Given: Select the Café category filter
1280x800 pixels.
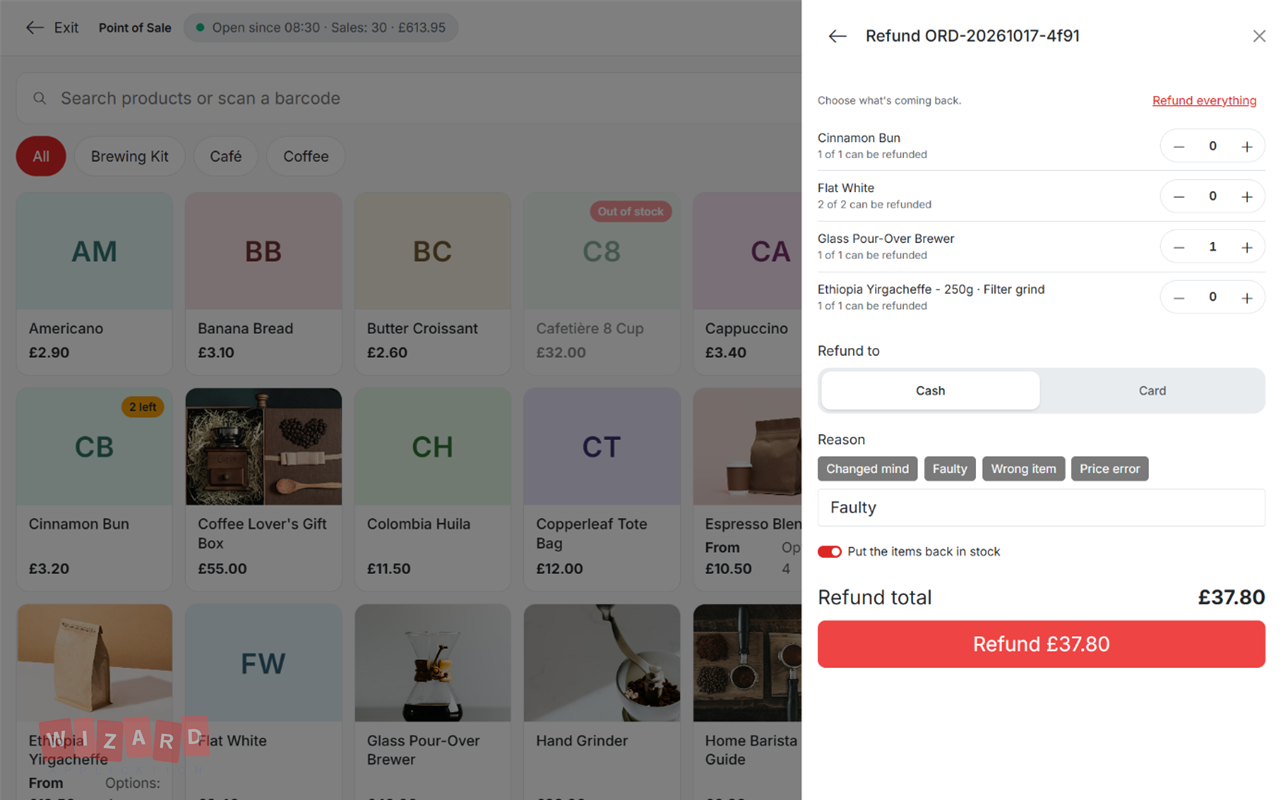Looking at the screenshot, I should click(x=226, y=156).
